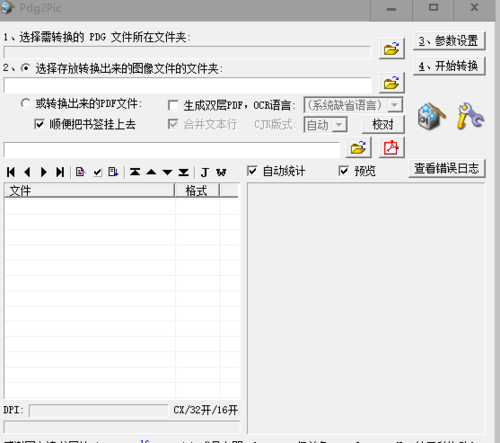This screenshot has height=443, width=500.
Task: Click the blue cube wizard icon
Action: pyautogui.click(x=431, y=116)
